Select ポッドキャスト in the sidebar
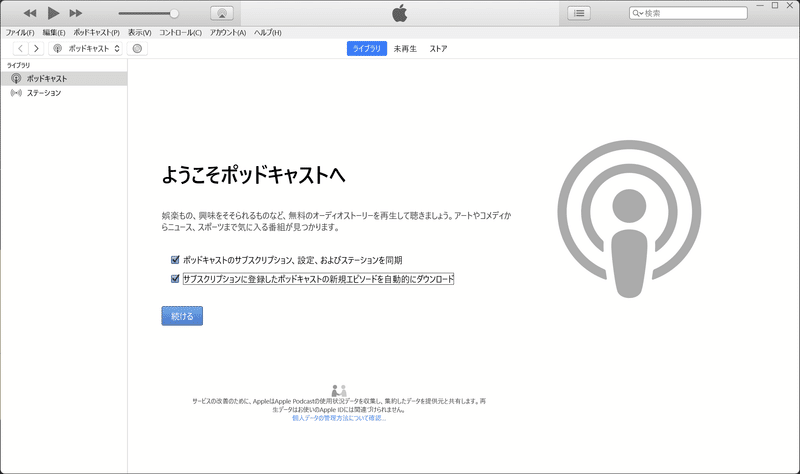 (x=64, y=79)
